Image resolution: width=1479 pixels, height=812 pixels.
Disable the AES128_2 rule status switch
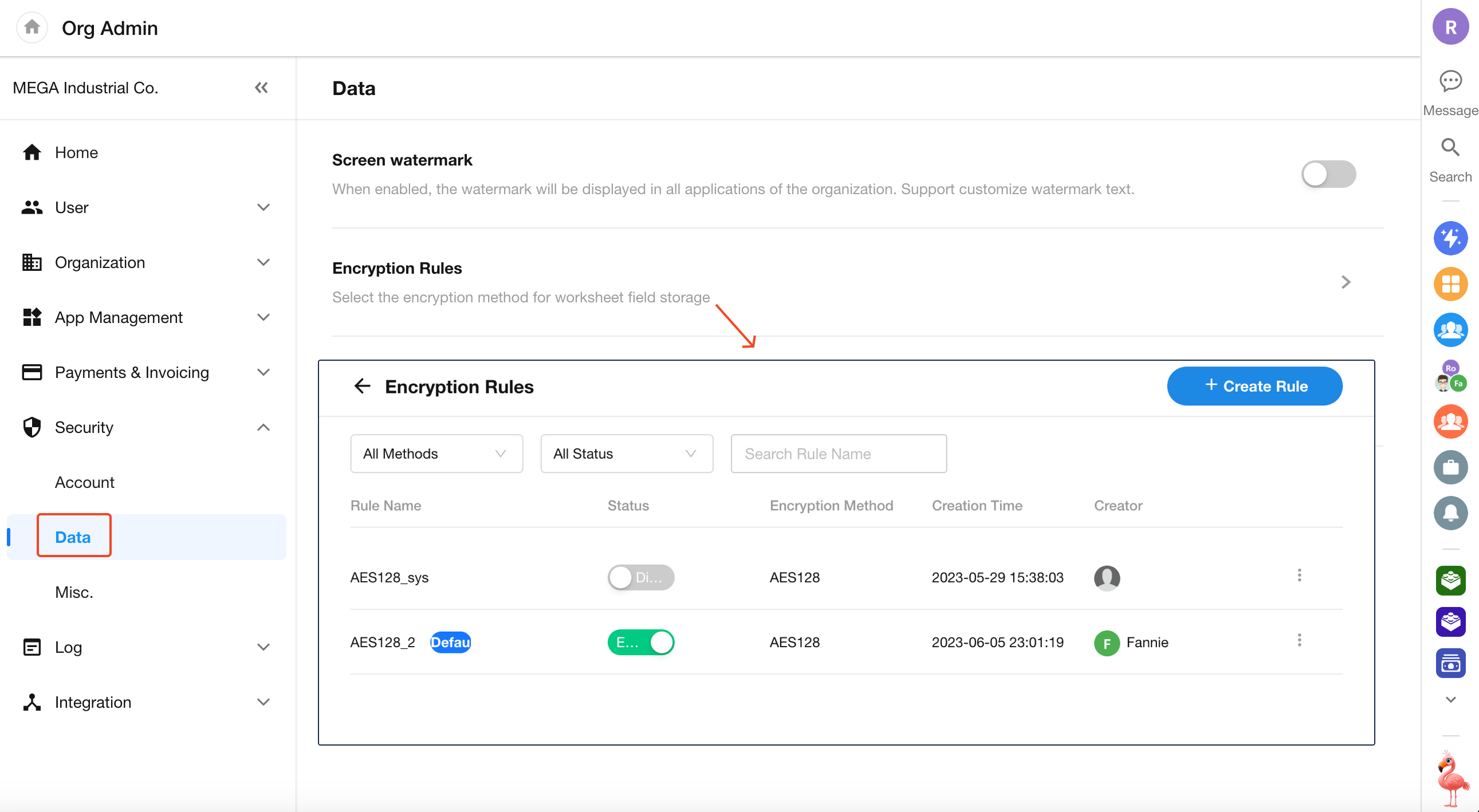point(640,642)
